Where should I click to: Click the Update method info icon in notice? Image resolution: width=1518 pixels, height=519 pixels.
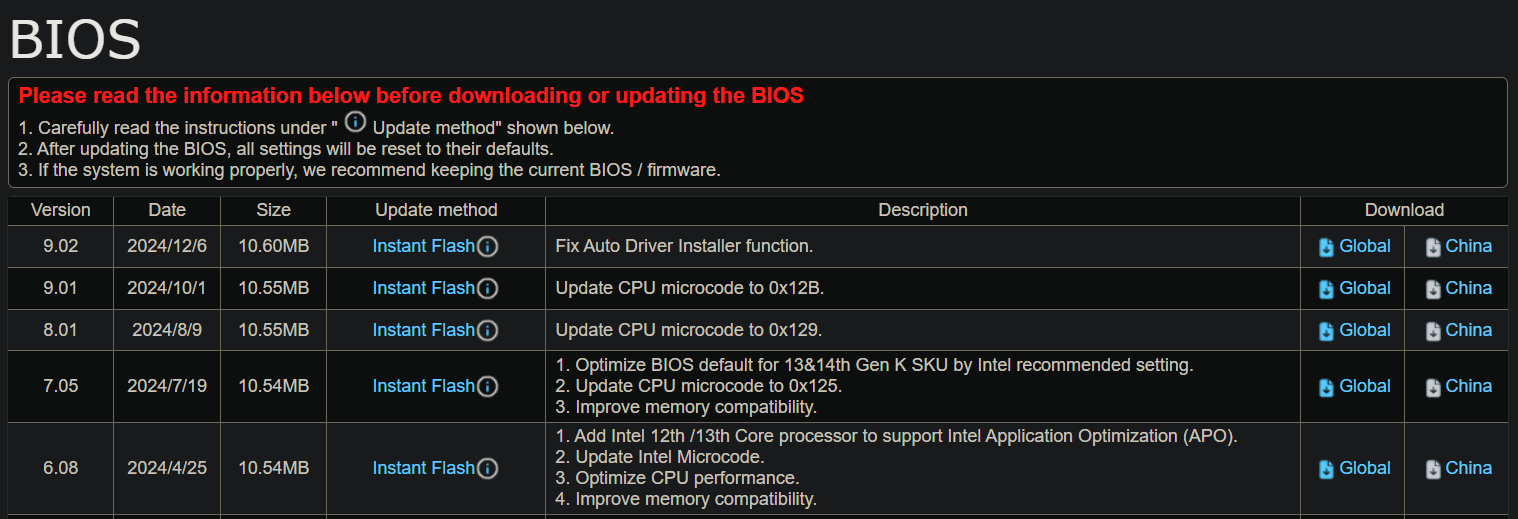click(x=355, y=123)
